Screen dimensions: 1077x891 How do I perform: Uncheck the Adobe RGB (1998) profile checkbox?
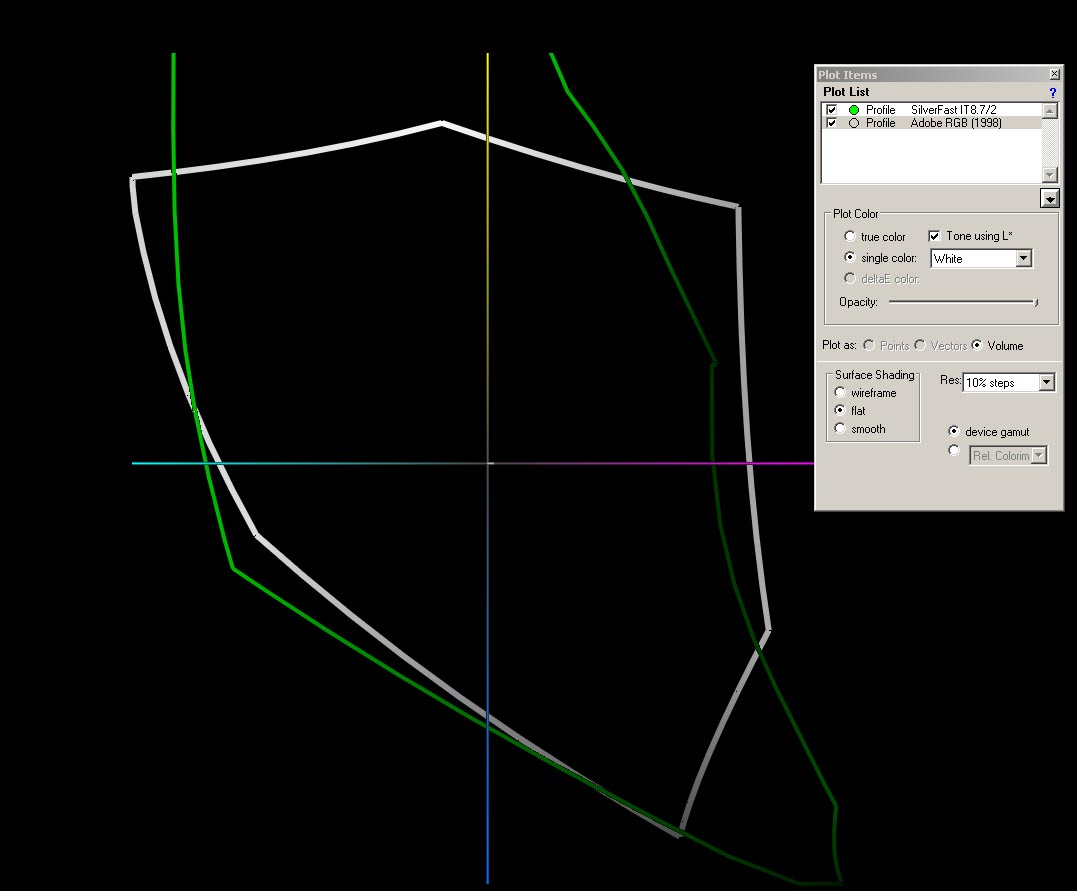coord(832,123)
